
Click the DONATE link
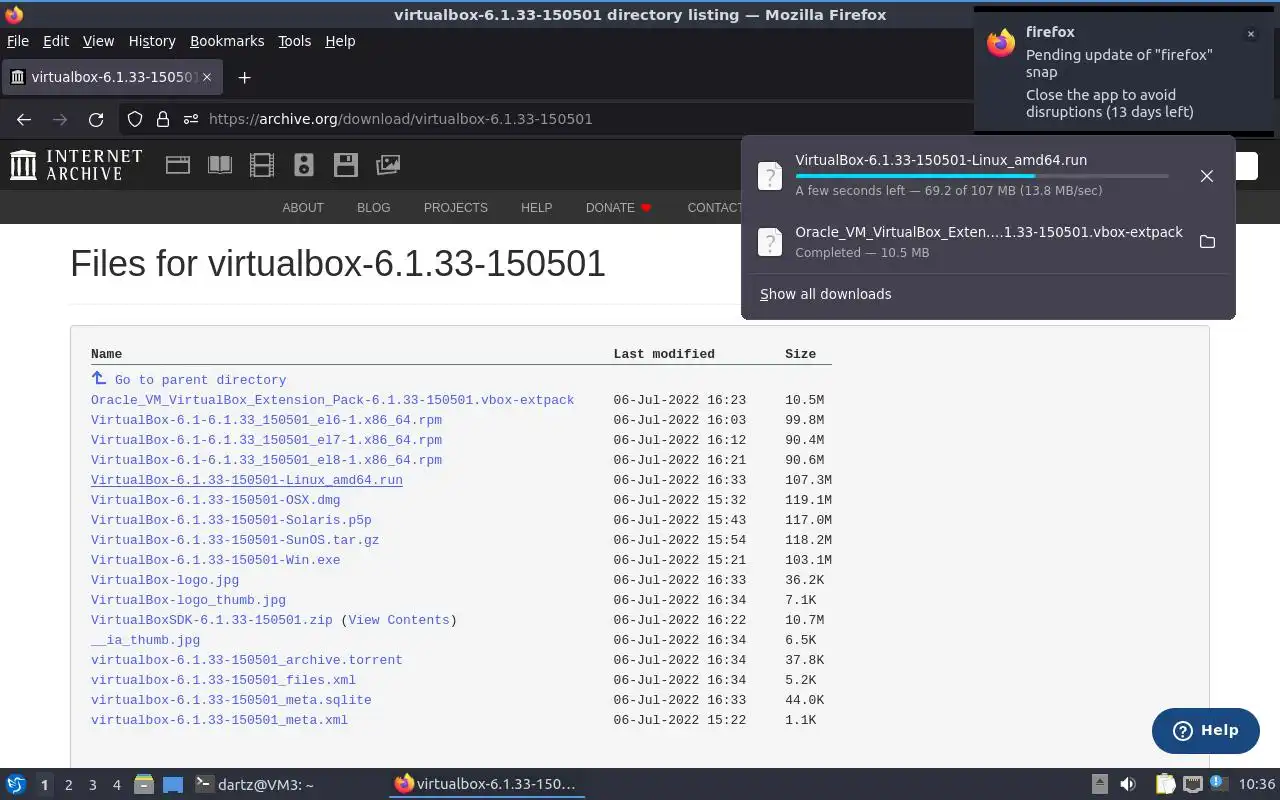tap(619, 207)
